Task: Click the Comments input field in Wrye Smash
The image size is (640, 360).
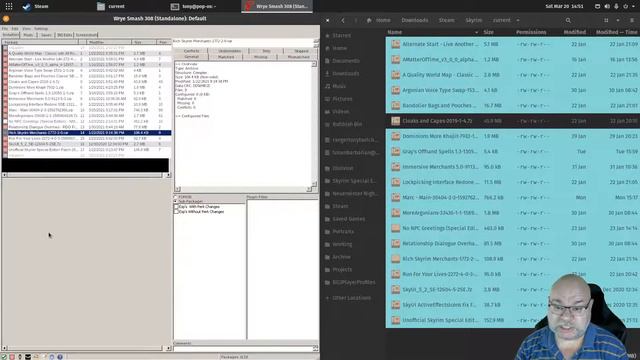Action: pos(243,349)
